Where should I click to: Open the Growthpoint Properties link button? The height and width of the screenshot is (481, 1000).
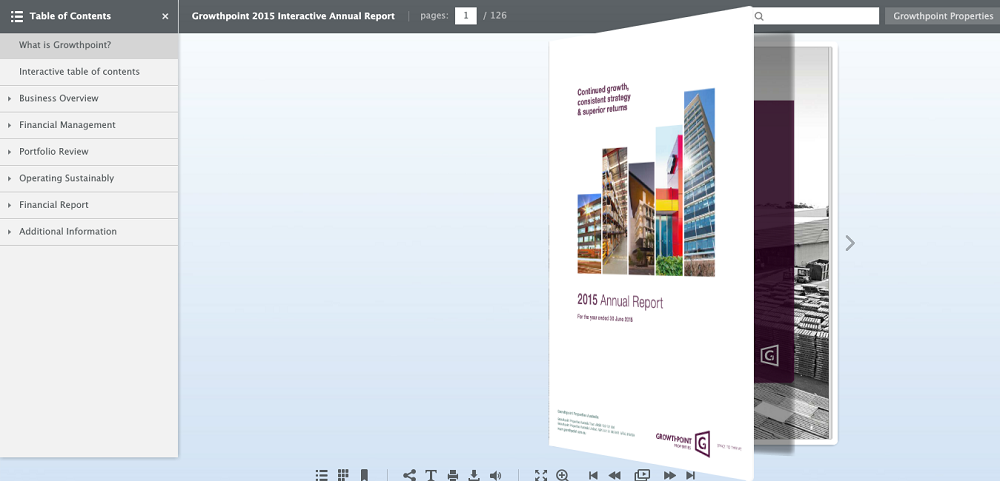tap(943, 16)
